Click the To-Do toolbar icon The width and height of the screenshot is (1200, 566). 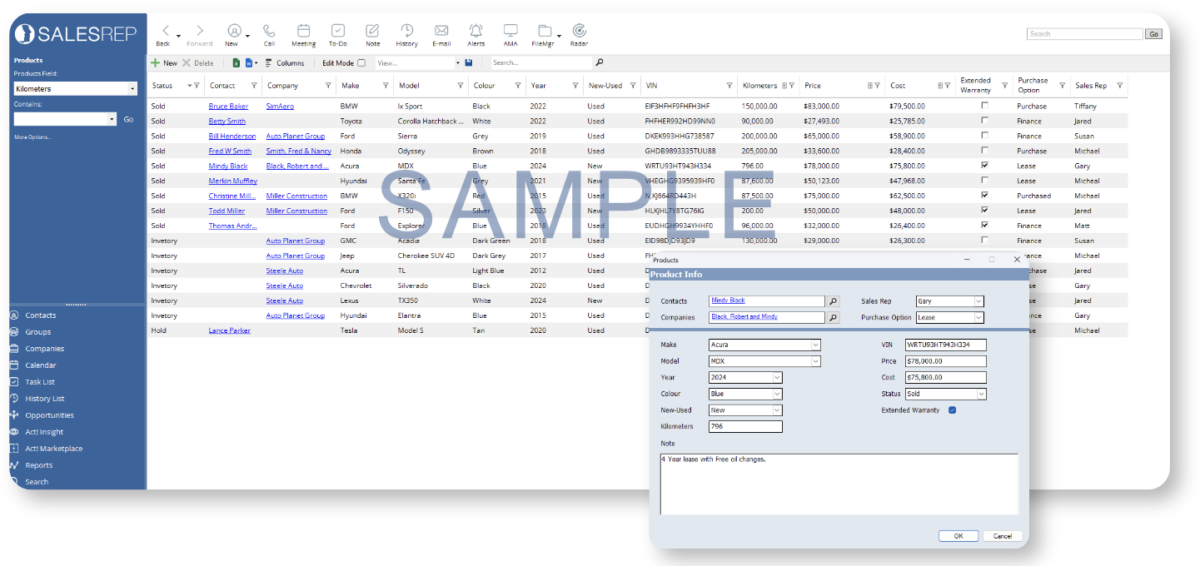click(338, 31)
